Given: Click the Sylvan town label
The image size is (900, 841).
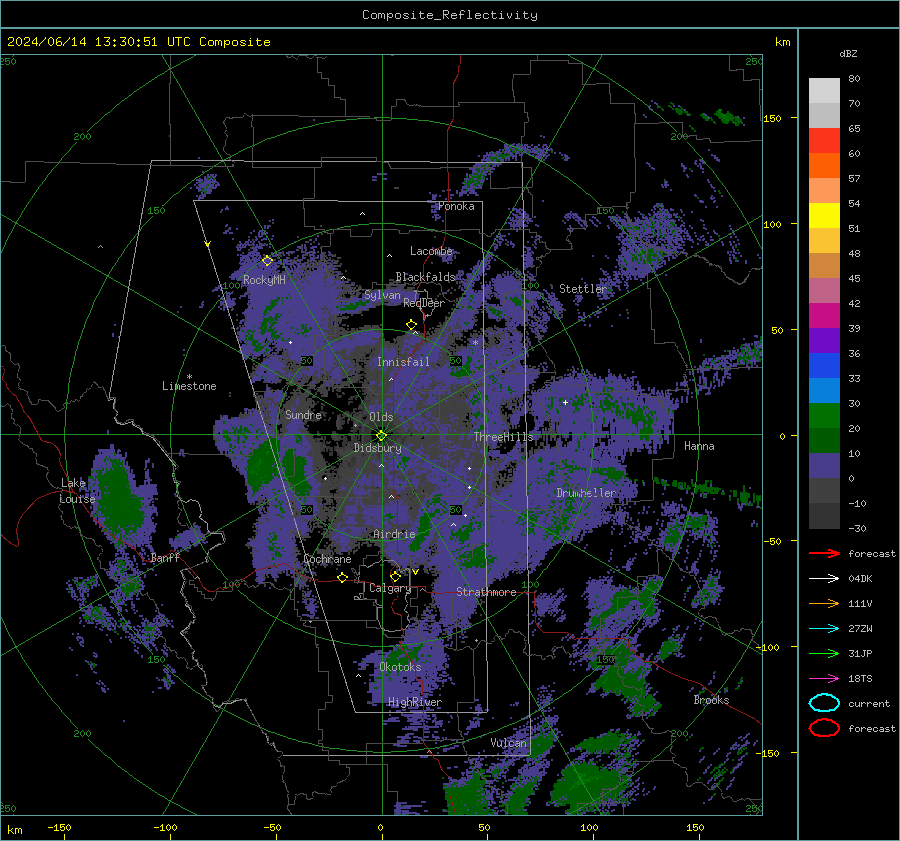Looking at the screenshot, I should point(382,295).
